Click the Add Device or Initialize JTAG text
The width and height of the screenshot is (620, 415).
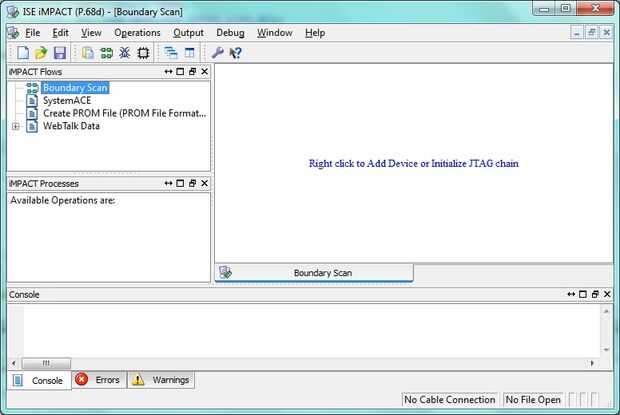click(x=413, y=164)
